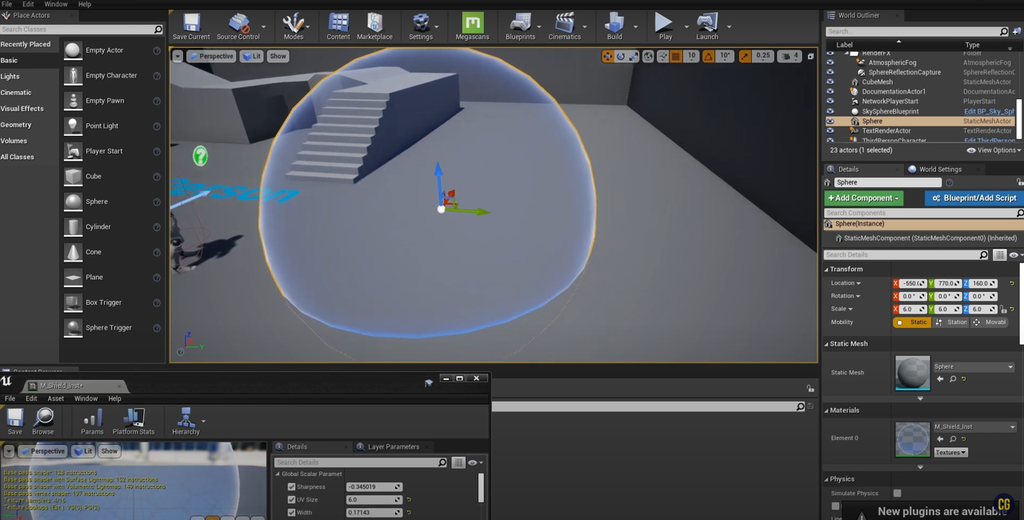The width and height of the screenshot is (1024, 520).
Task: Reset Location to default arrow
Action: coord(1012,283)
